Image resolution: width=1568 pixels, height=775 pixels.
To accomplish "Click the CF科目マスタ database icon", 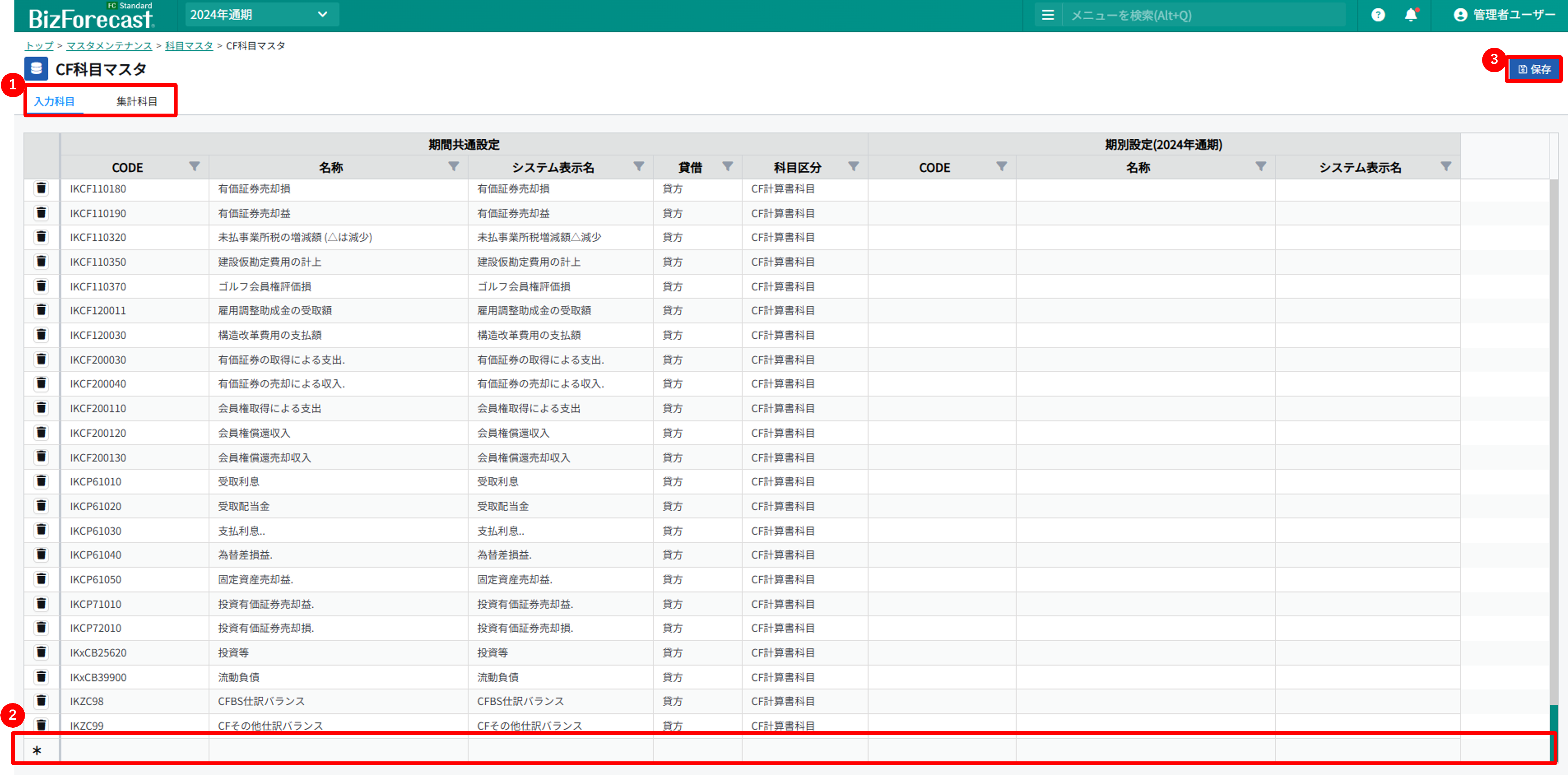I will coord(36,69).
